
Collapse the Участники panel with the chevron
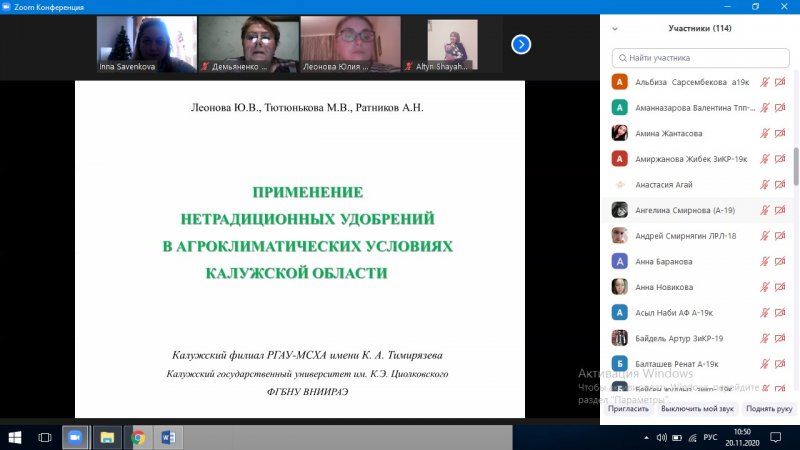(x=614, y=29)
